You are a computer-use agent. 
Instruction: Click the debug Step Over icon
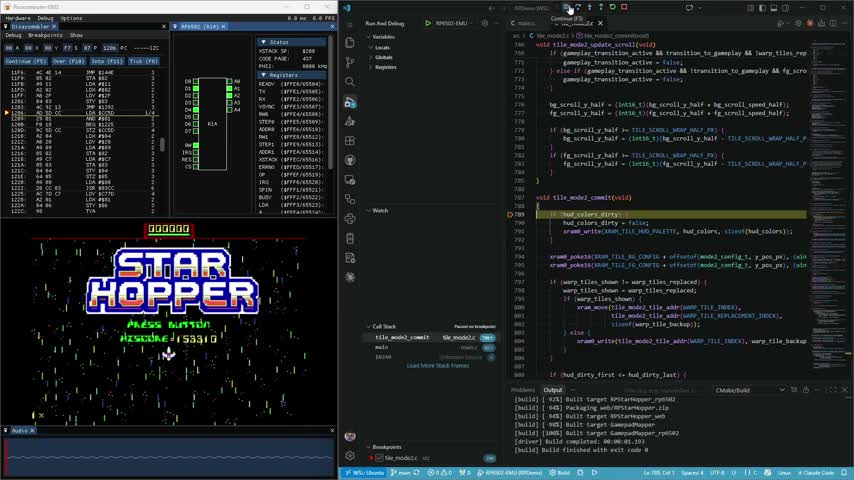click(578, 7)
